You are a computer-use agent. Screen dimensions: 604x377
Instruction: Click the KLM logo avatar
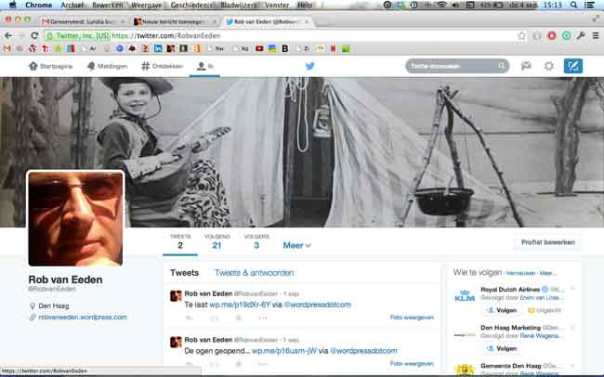tap(465, 297)
